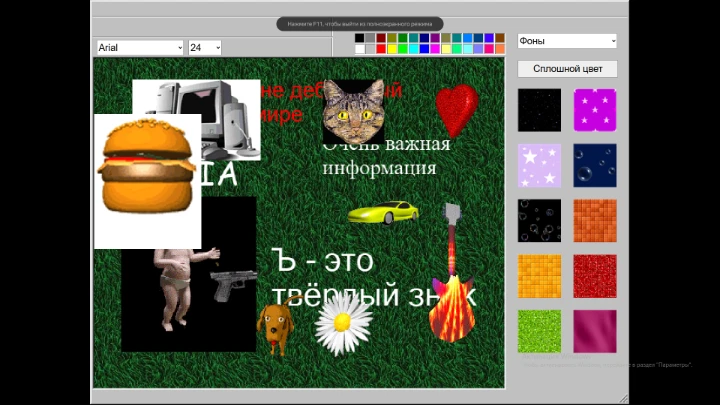Select the red glitter heart sticker
This screenshot has height=405, width=720.
[x=457, y=110]
